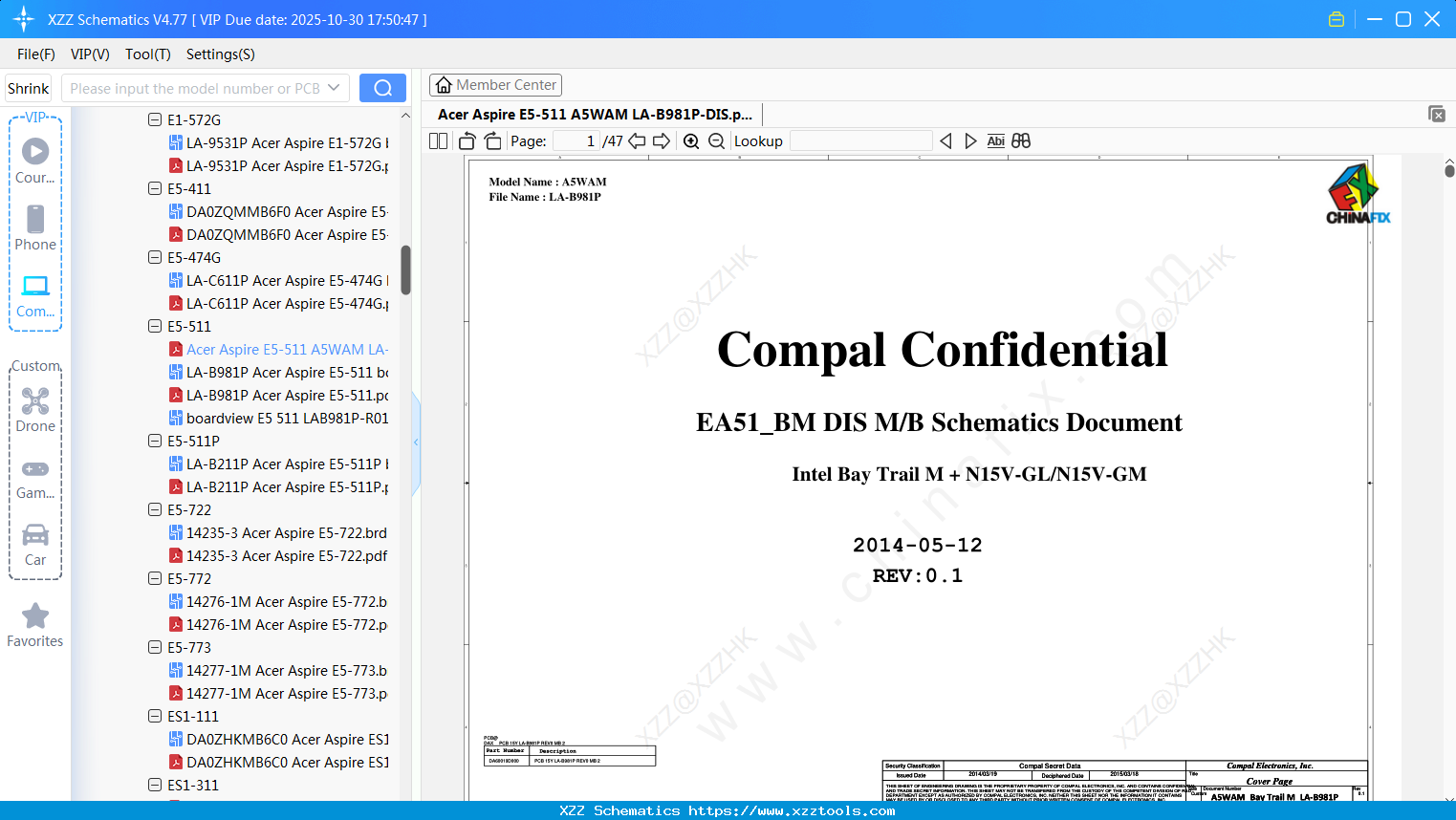
Task: Collapse the E5-773 tree node
Action: [x=155, y=647]
